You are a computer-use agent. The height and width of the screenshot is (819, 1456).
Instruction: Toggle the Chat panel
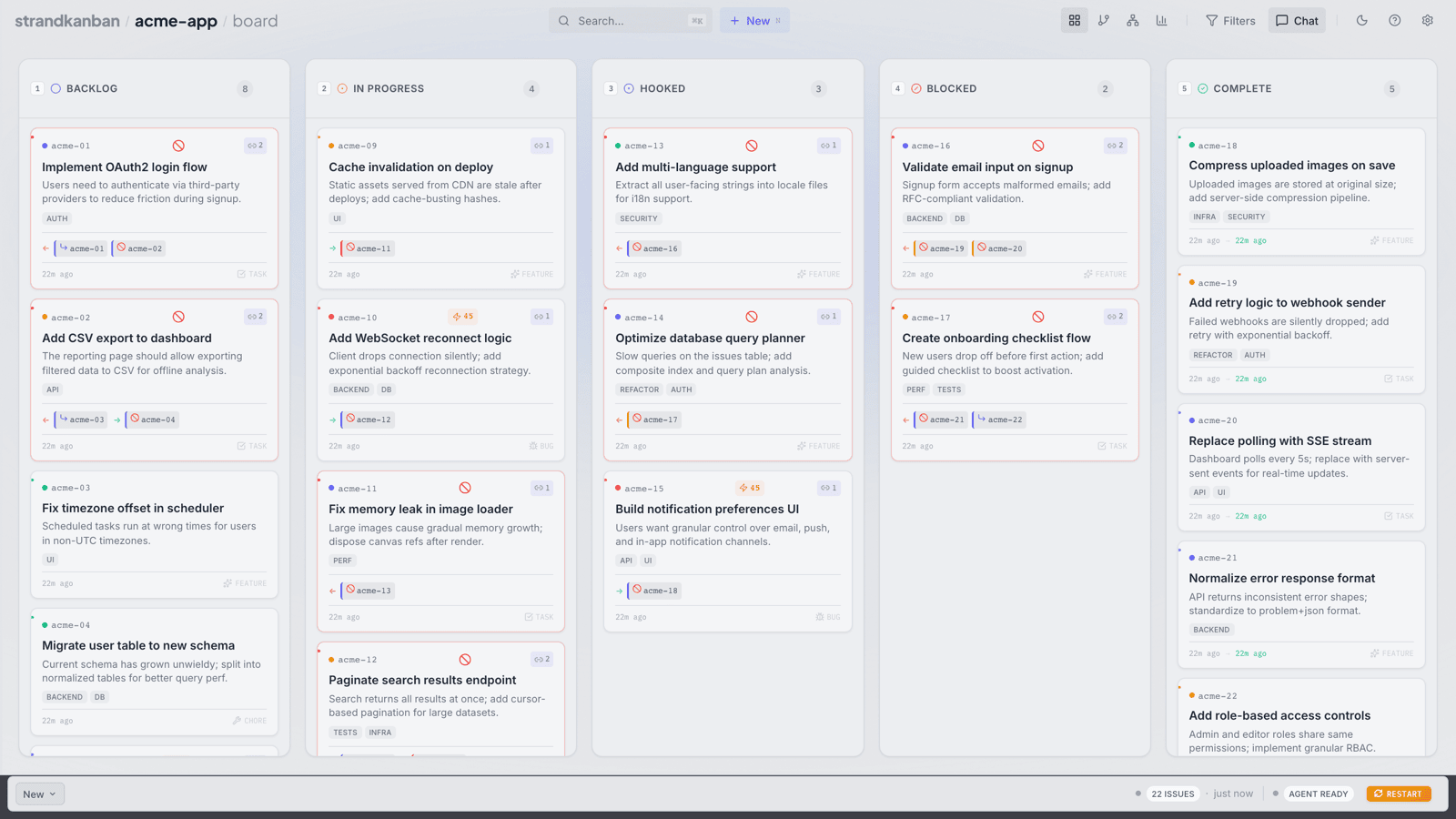(1297, 21)
